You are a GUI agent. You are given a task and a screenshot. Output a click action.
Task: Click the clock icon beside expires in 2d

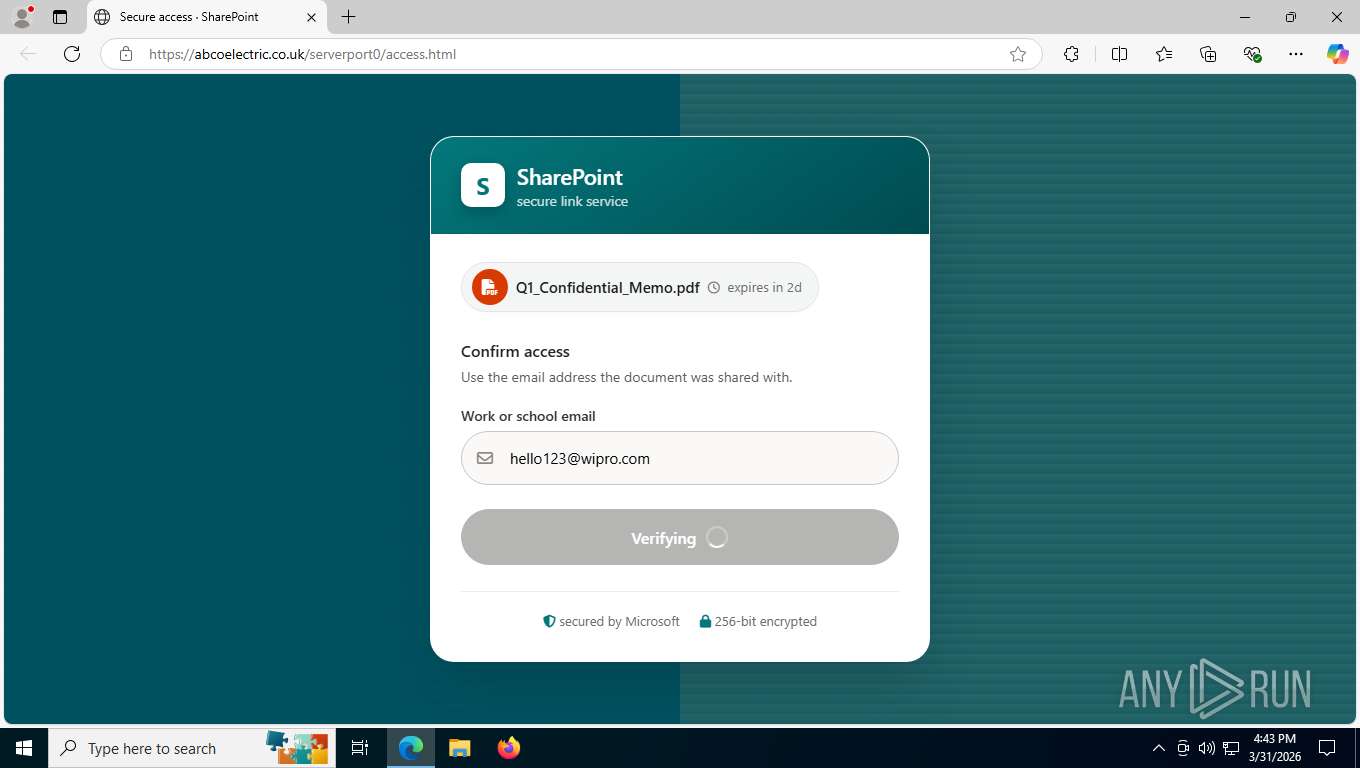coord(714,288)
